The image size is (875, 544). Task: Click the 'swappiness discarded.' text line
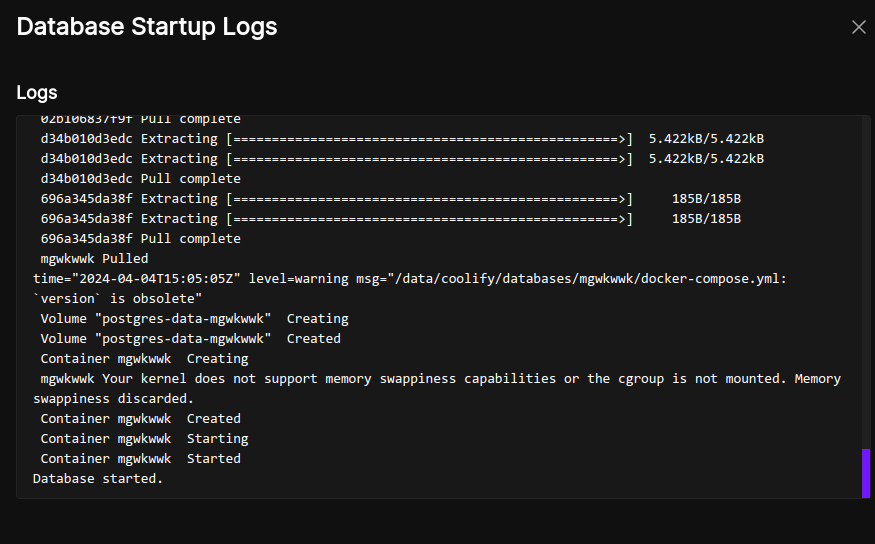point(113,399)
